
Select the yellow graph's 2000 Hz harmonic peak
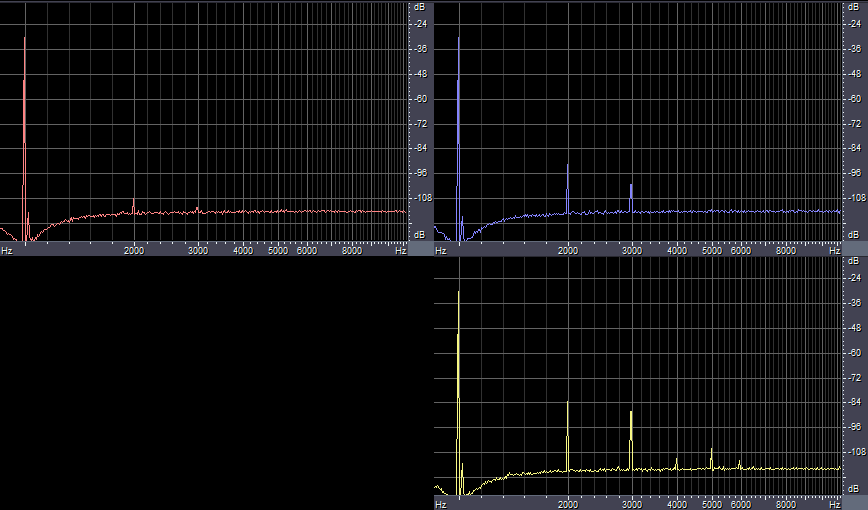567,436
